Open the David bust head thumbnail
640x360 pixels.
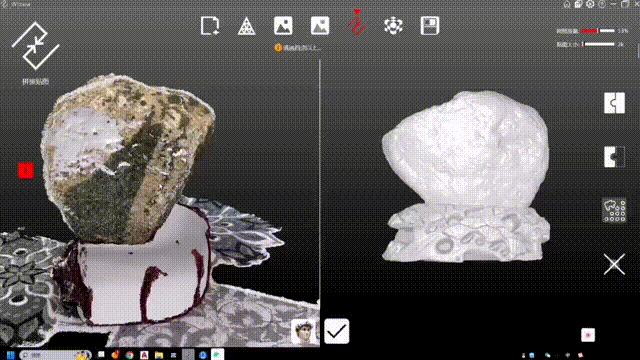click(x=303, y=331)
